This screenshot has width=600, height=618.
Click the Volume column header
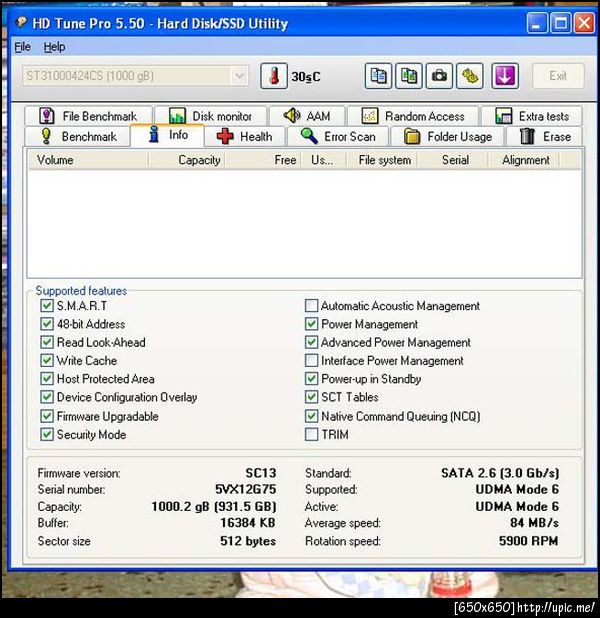pos(88,160)
